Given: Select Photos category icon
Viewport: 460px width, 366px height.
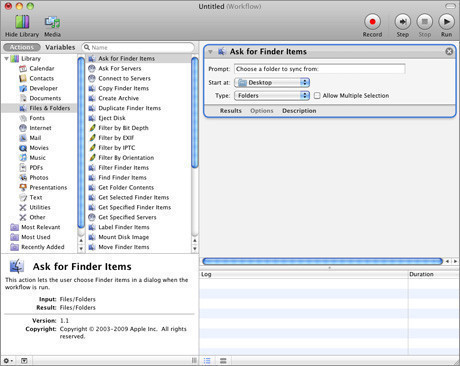Looking at the screenshot, I should coord(23,178).
